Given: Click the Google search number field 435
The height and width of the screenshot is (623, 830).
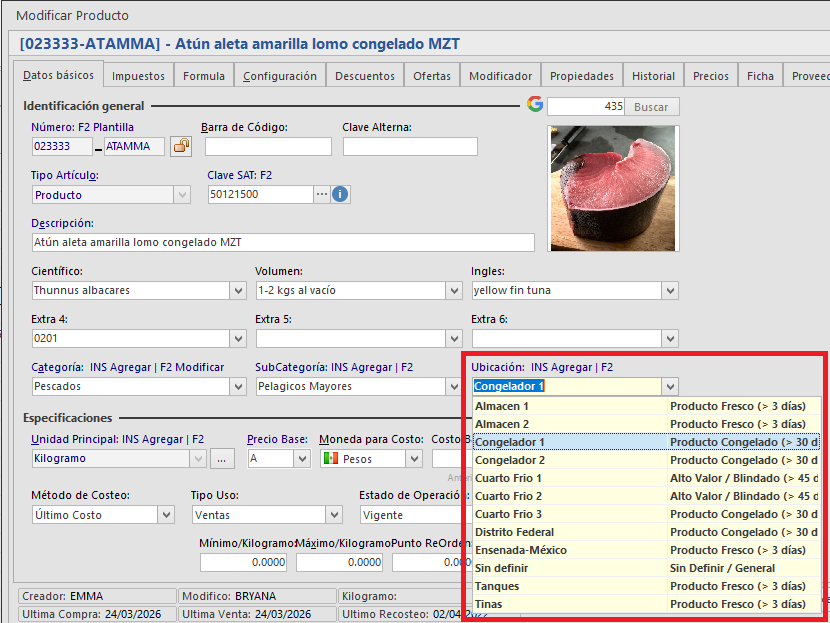Looking at the screenshot, I should [x=586, y=107].
